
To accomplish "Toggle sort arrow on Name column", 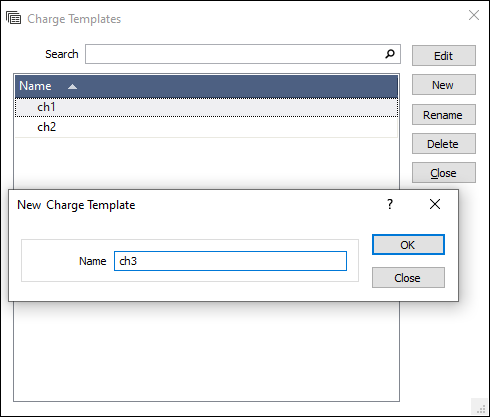I will click(72, 87).
